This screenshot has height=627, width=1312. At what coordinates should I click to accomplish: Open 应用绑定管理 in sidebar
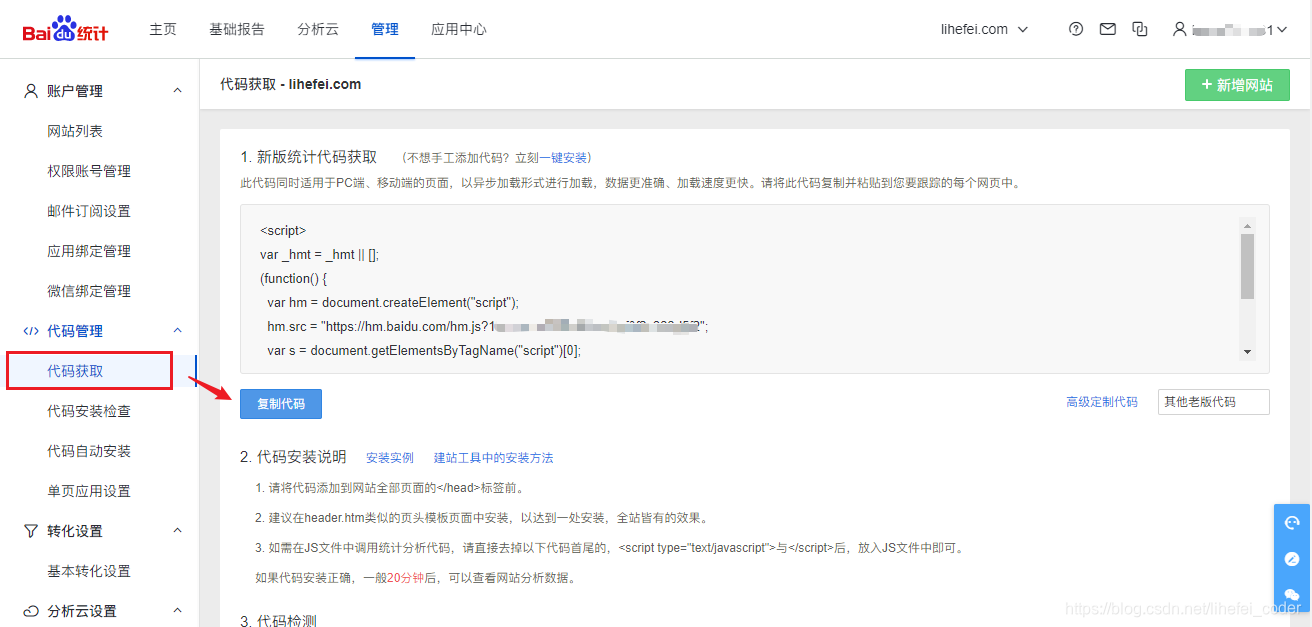tap(89, 251)
